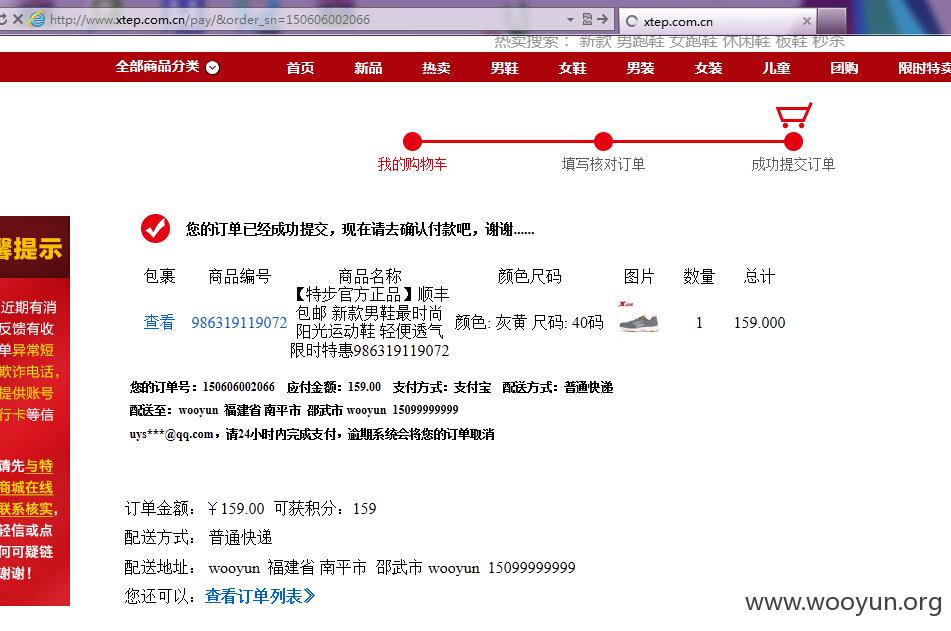Image resolution: width=951 pixels, height=631 pixels.
Task: Click the 填写核对订单 step marker dot
Action: point(603,141)
